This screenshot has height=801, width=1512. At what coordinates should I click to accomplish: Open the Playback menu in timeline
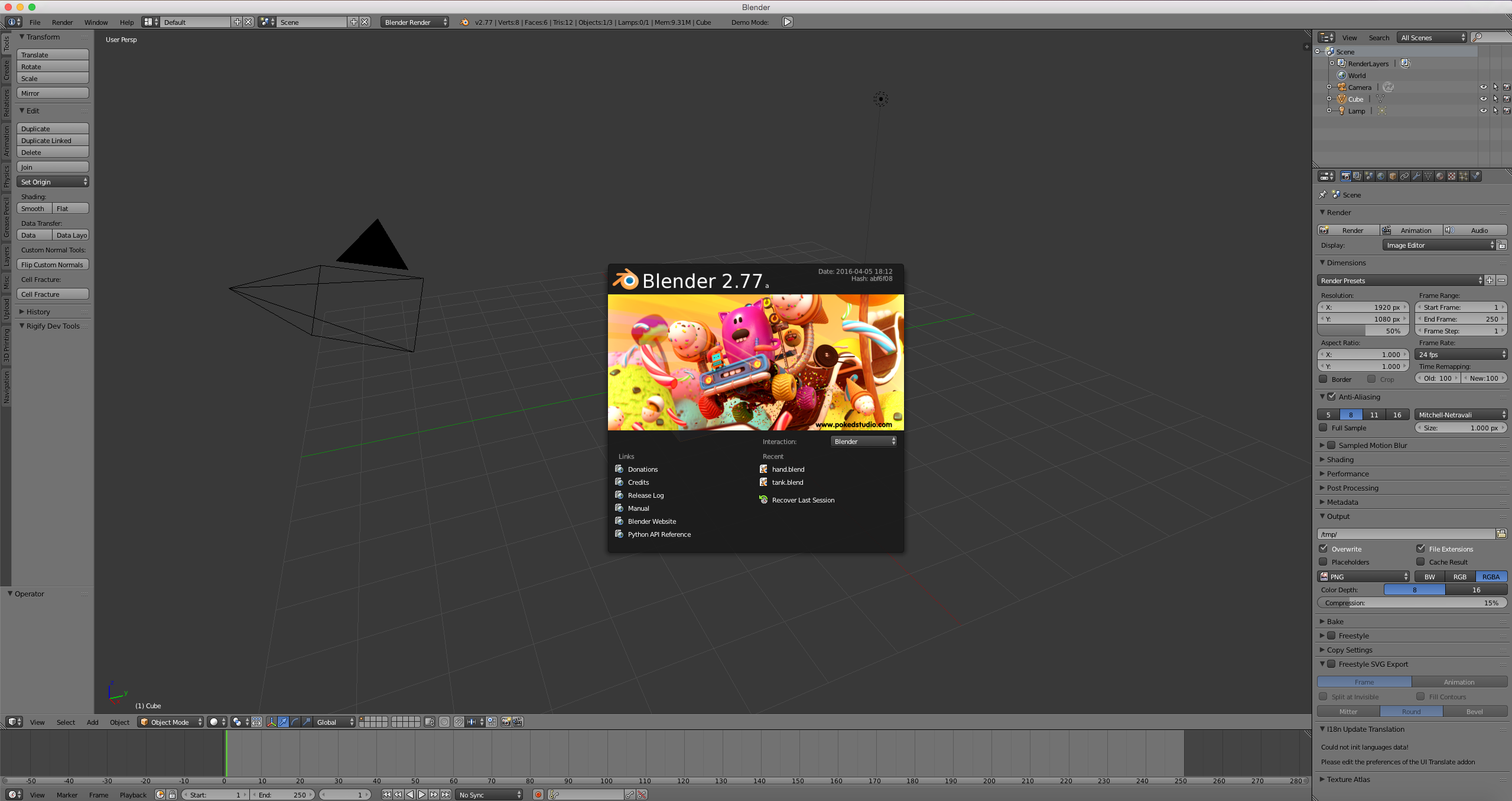(133, 794)
